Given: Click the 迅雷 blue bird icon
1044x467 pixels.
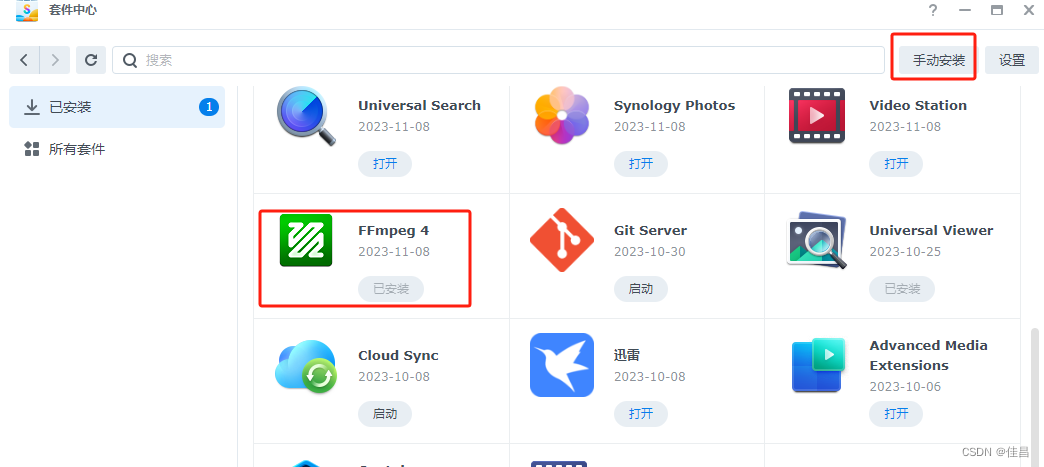Looking at the screenshot, I should tap(562, 365).
